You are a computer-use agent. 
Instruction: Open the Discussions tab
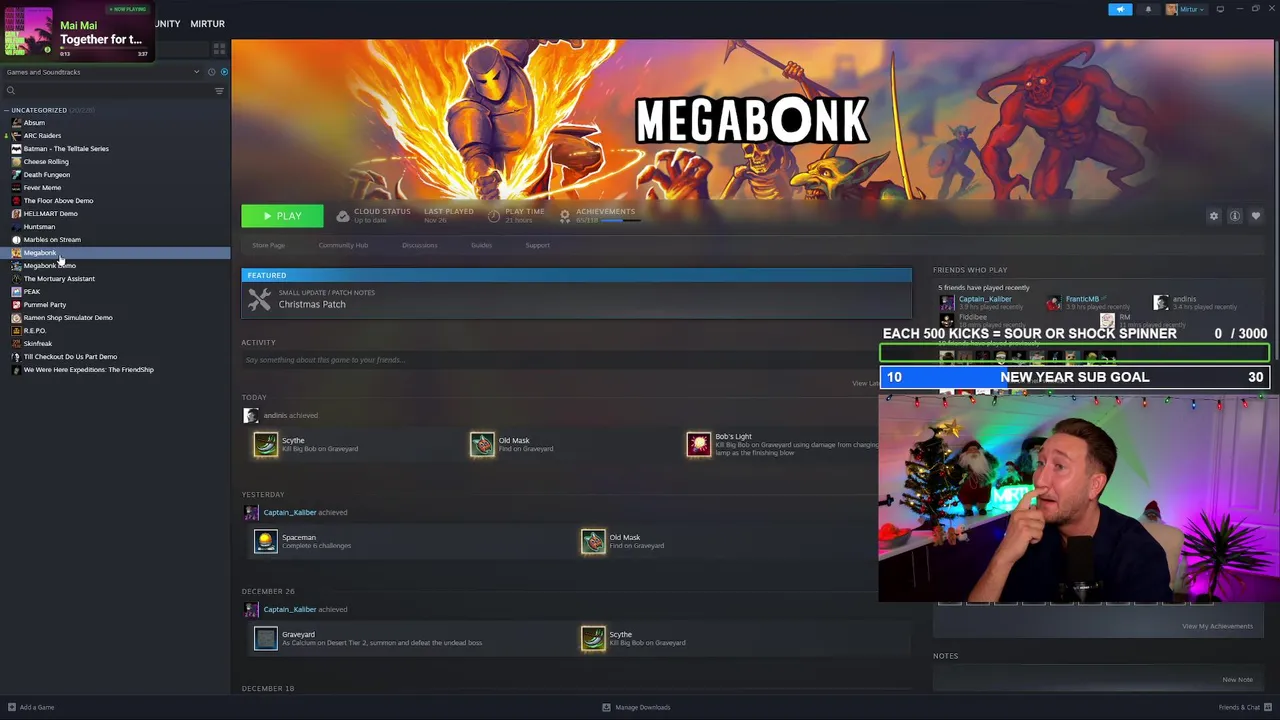pos(419,245)
